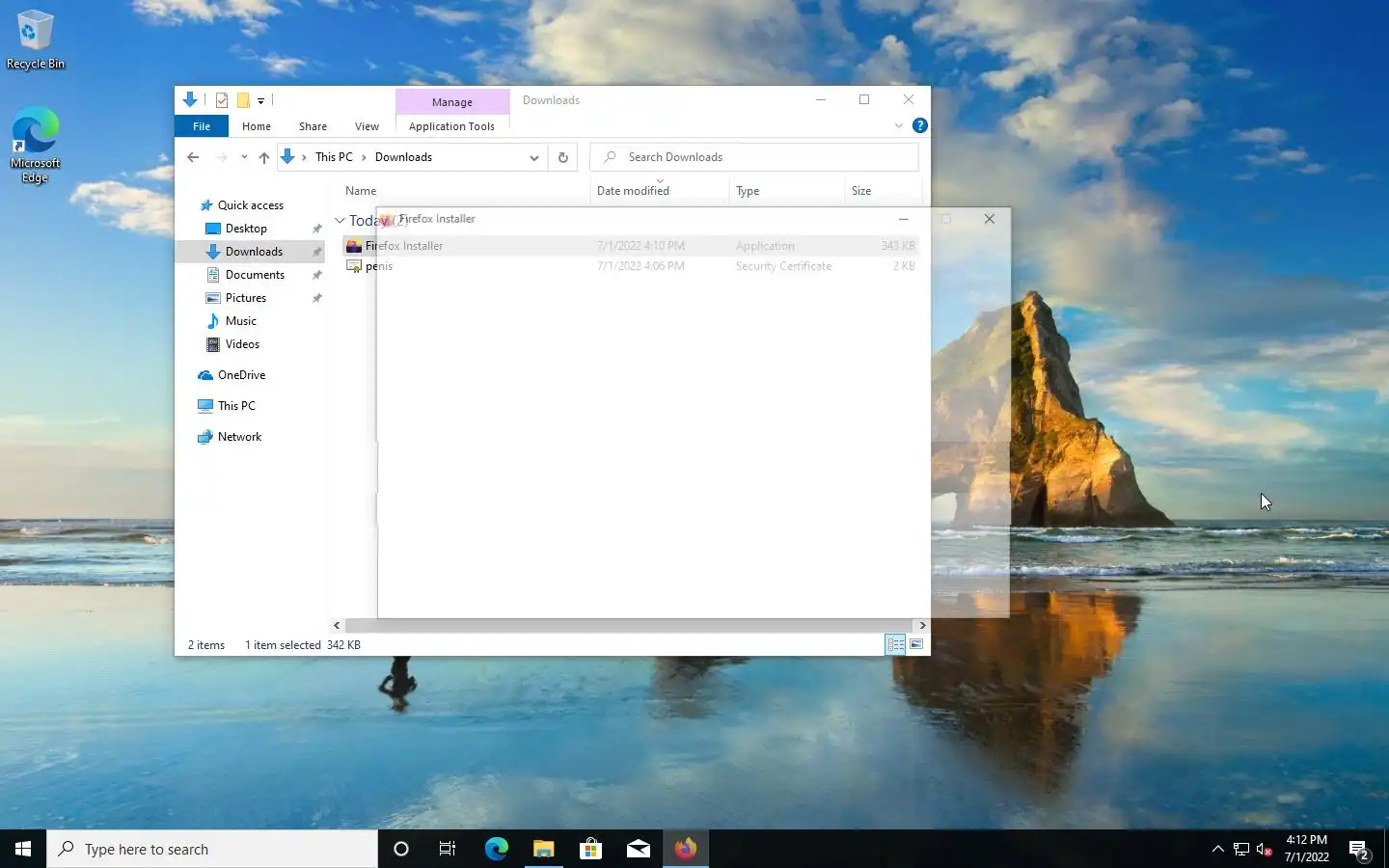Open the address bar history dropdown

(533, 157)
